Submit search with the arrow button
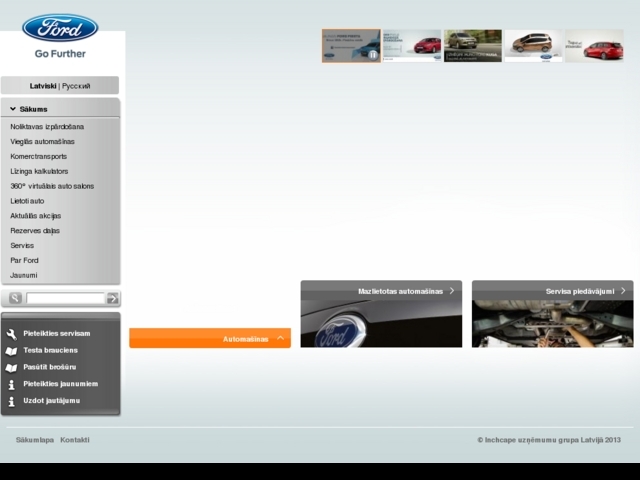 coord(112,298)
